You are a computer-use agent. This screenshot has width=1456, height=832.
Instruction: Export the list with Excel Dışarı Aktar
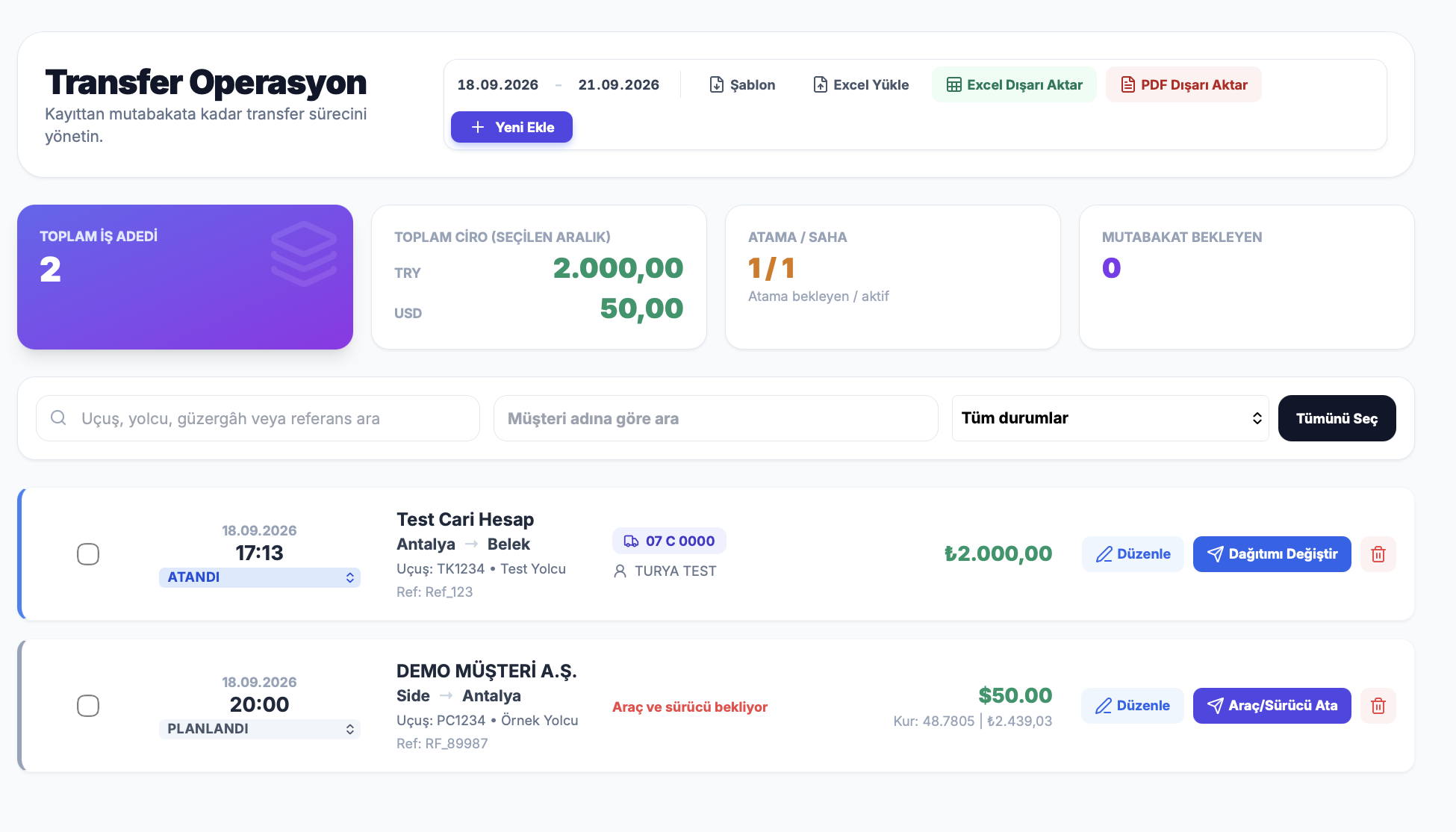tap(1014, 84)
